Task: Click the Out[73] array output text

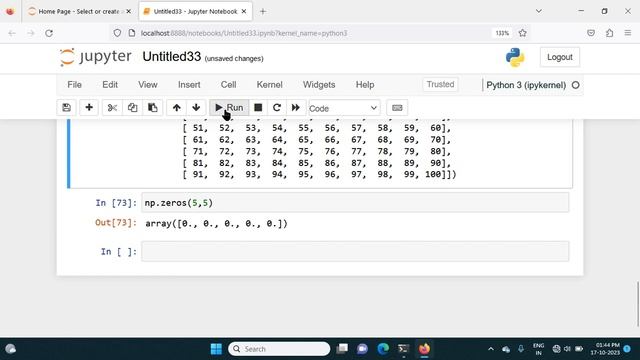Action: [x=216, y=224]
